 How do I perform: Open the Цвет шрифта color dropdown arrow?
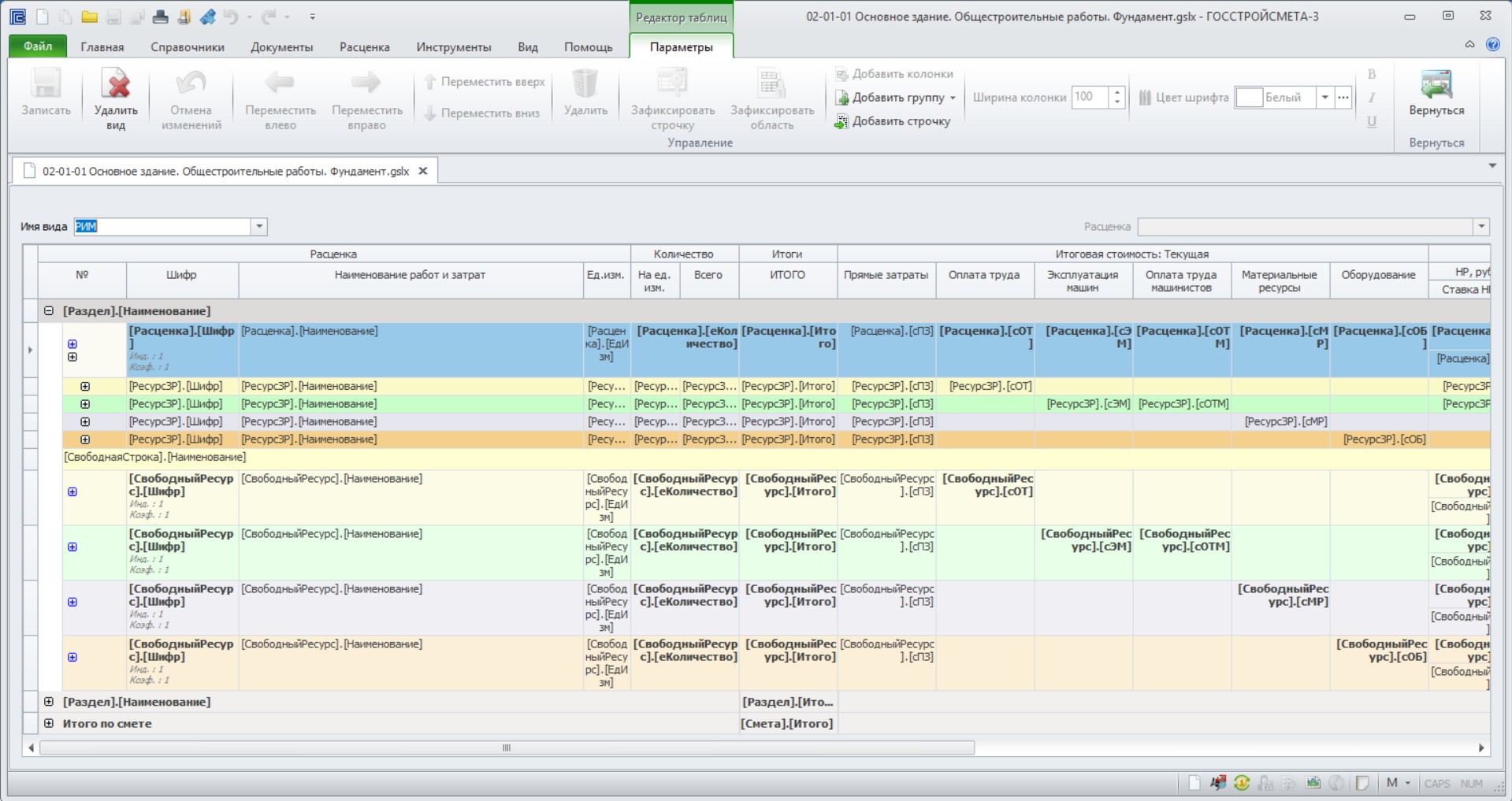1325,98
